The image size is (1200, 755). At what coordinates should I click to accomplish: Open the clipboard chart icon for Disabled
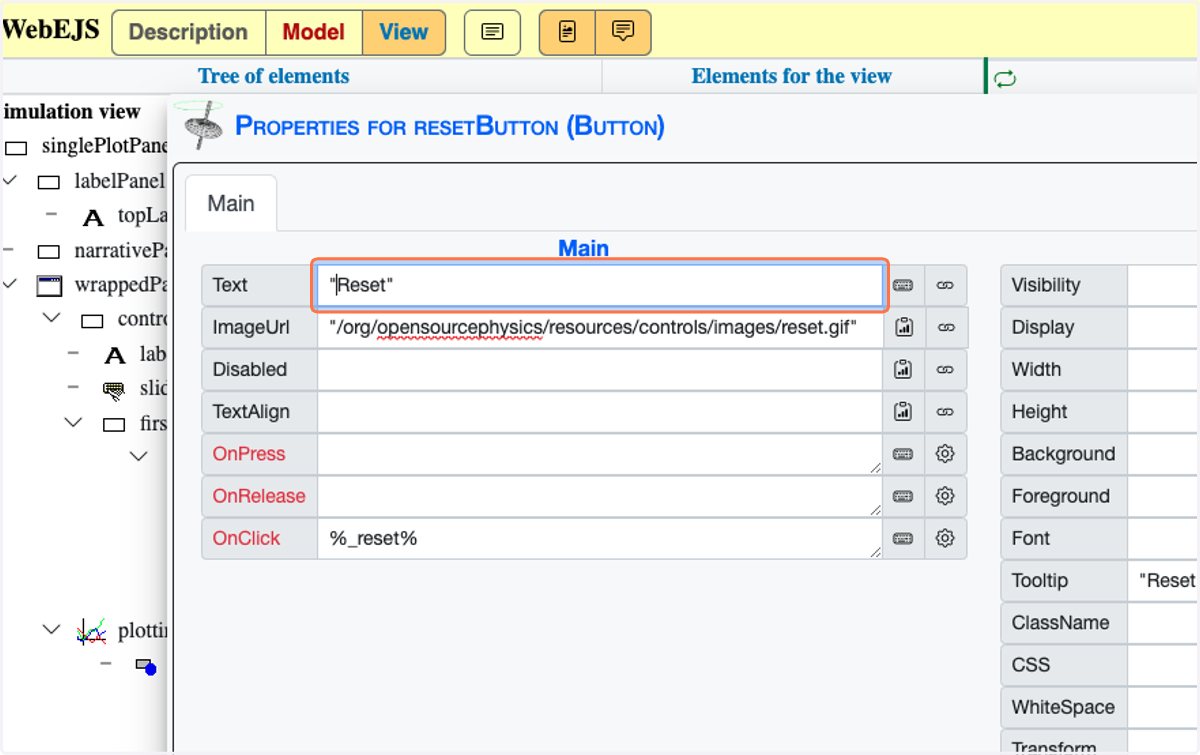pos(903,369)
